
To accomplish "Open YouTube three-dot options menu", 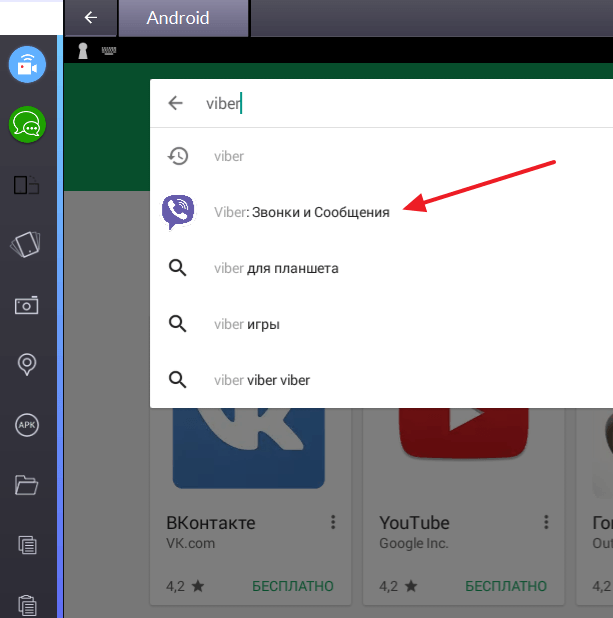I will point(546,522).
